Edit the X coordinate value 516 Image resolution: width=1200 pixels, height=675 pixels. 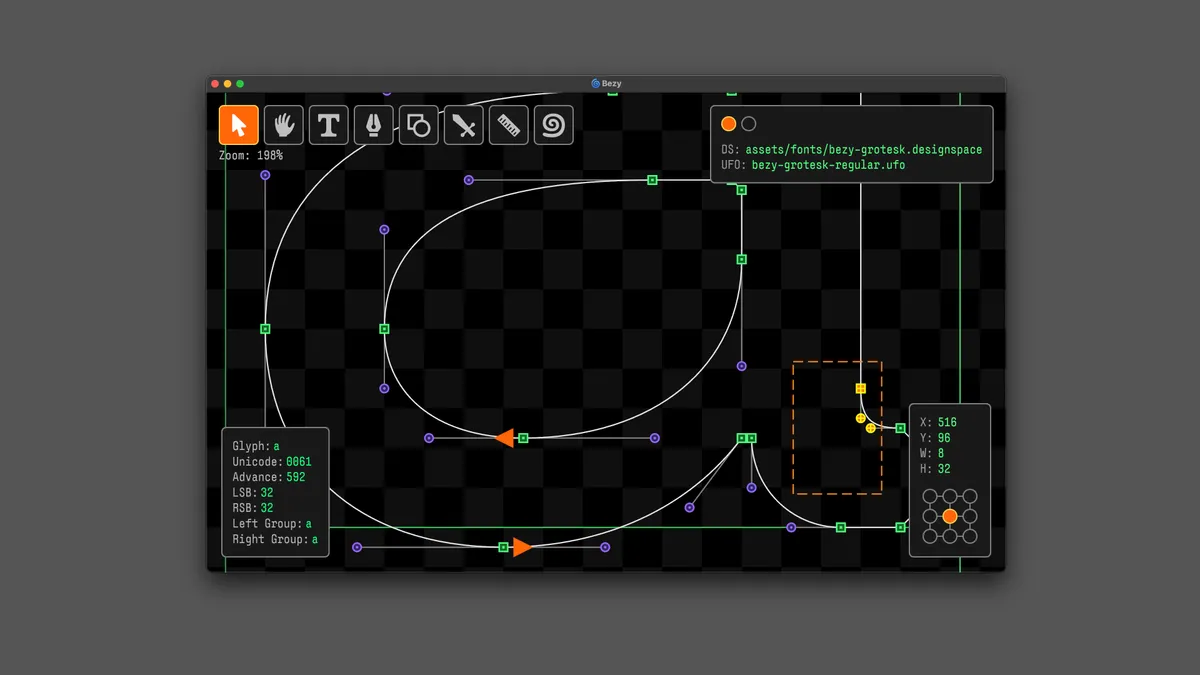(x=947, y=422)
